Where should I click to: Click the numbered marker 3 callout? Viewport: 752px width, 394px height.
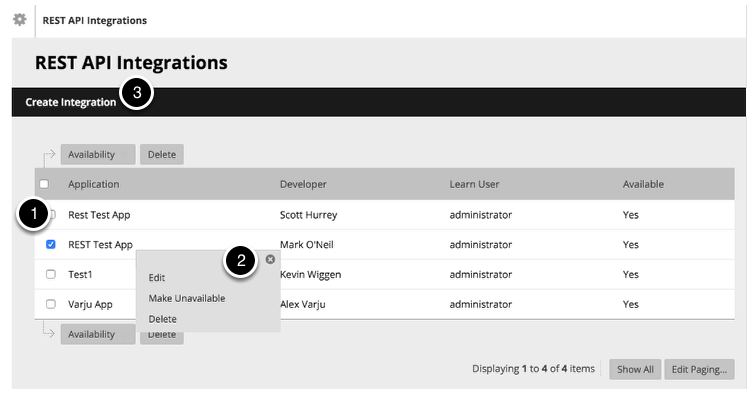(x=137, y=93)
